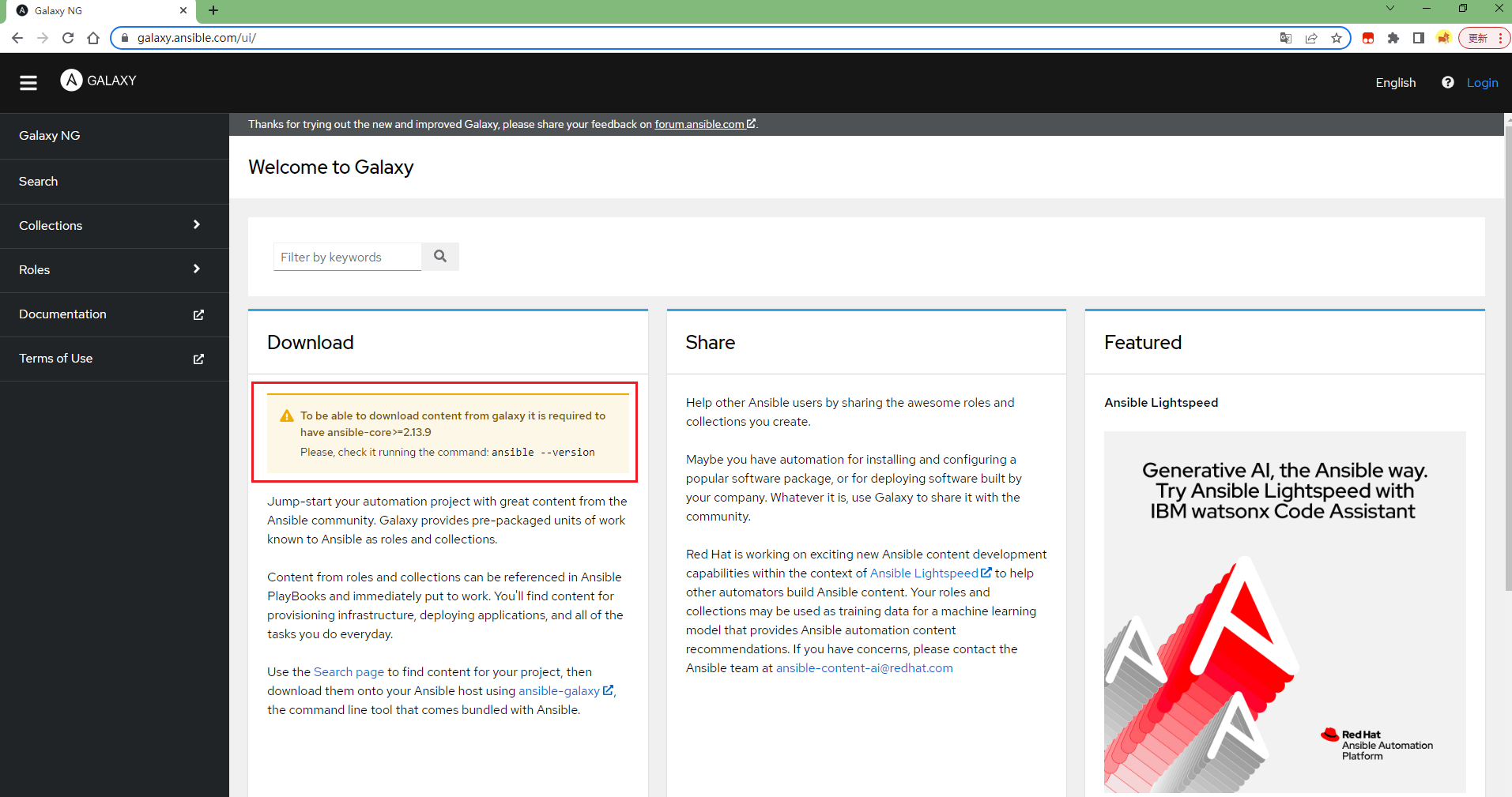Go forward with the browser forward arrow
The height and width of the screenshot is (797, 1512).
click(43, 38)
